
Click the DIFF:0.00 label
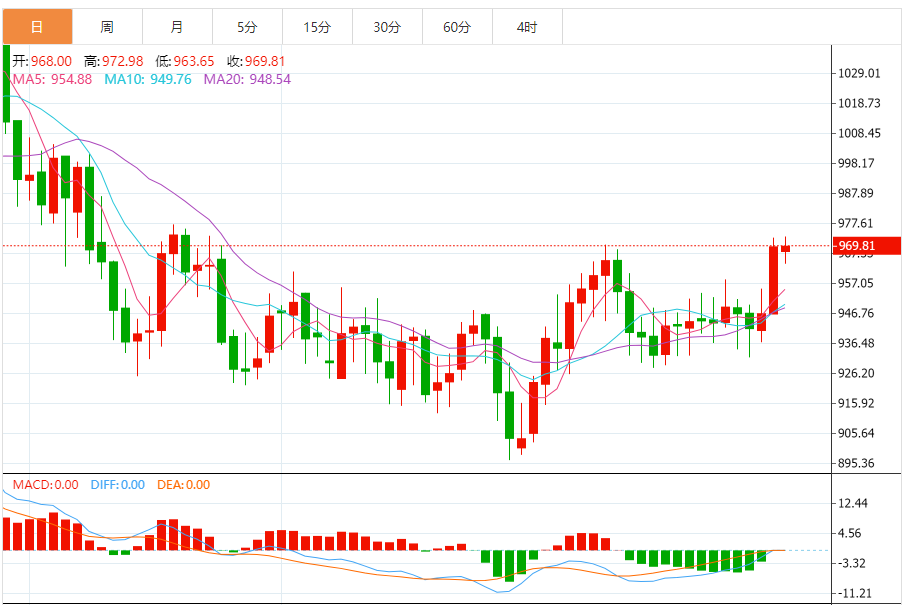coord(118,485)
